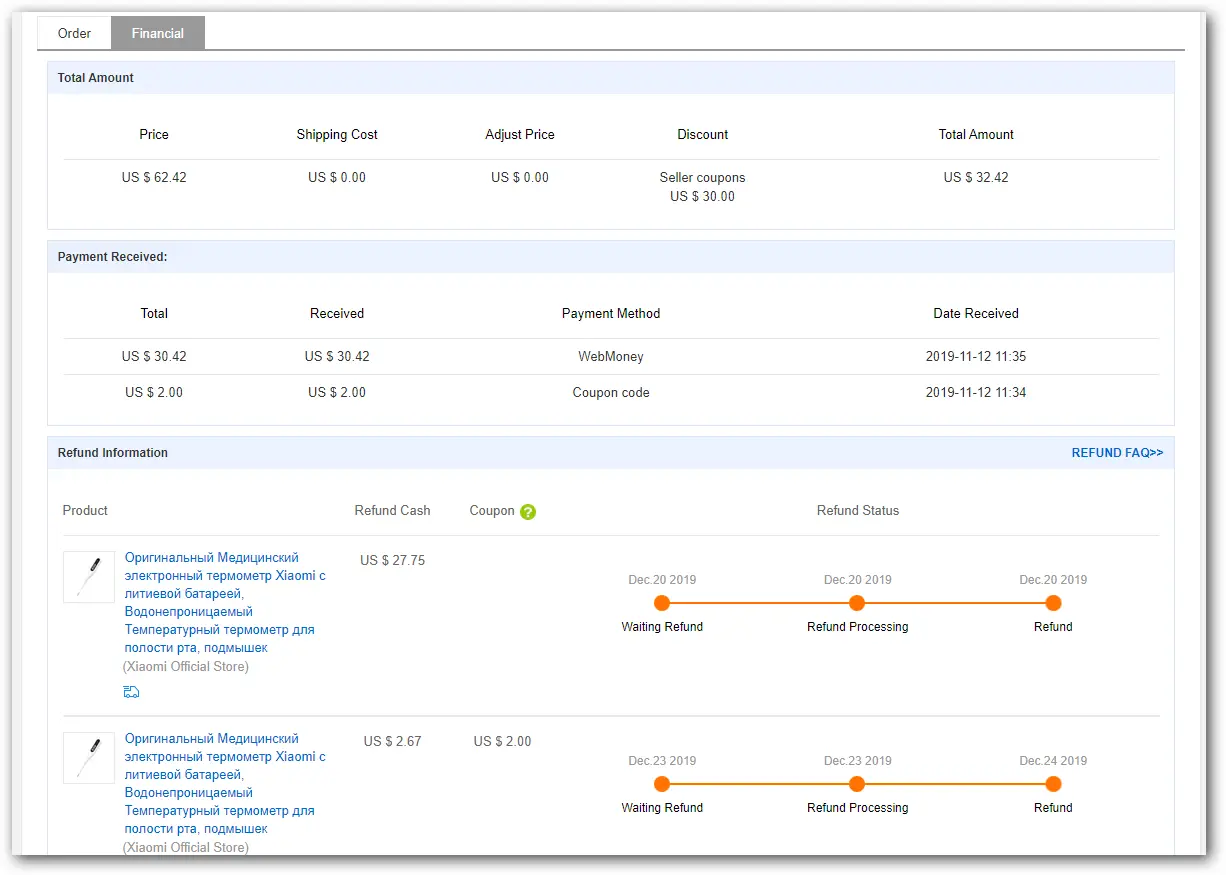This screenshot has height=875, width=1226.
Task: Select the Financial tab
Action: [158, 33]
